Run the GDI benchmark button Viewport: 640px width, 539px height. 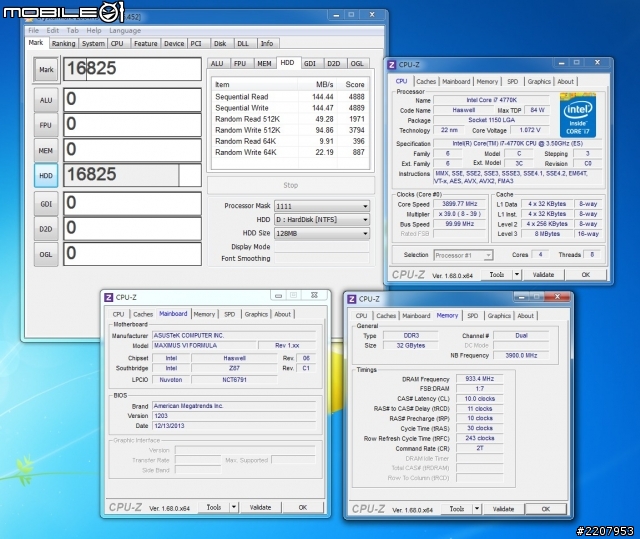[46, 204]
